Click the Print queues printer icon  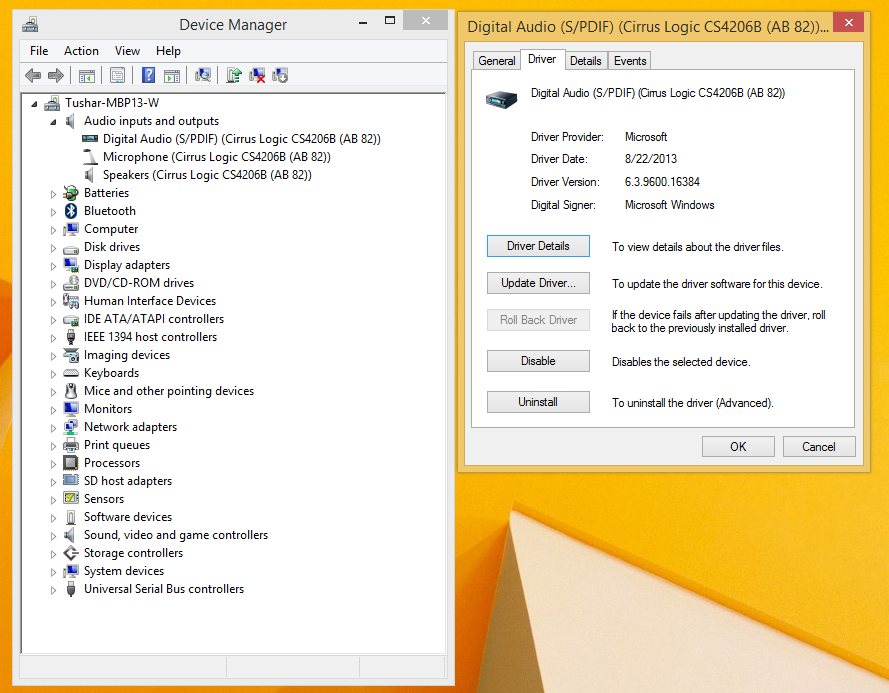70,445
